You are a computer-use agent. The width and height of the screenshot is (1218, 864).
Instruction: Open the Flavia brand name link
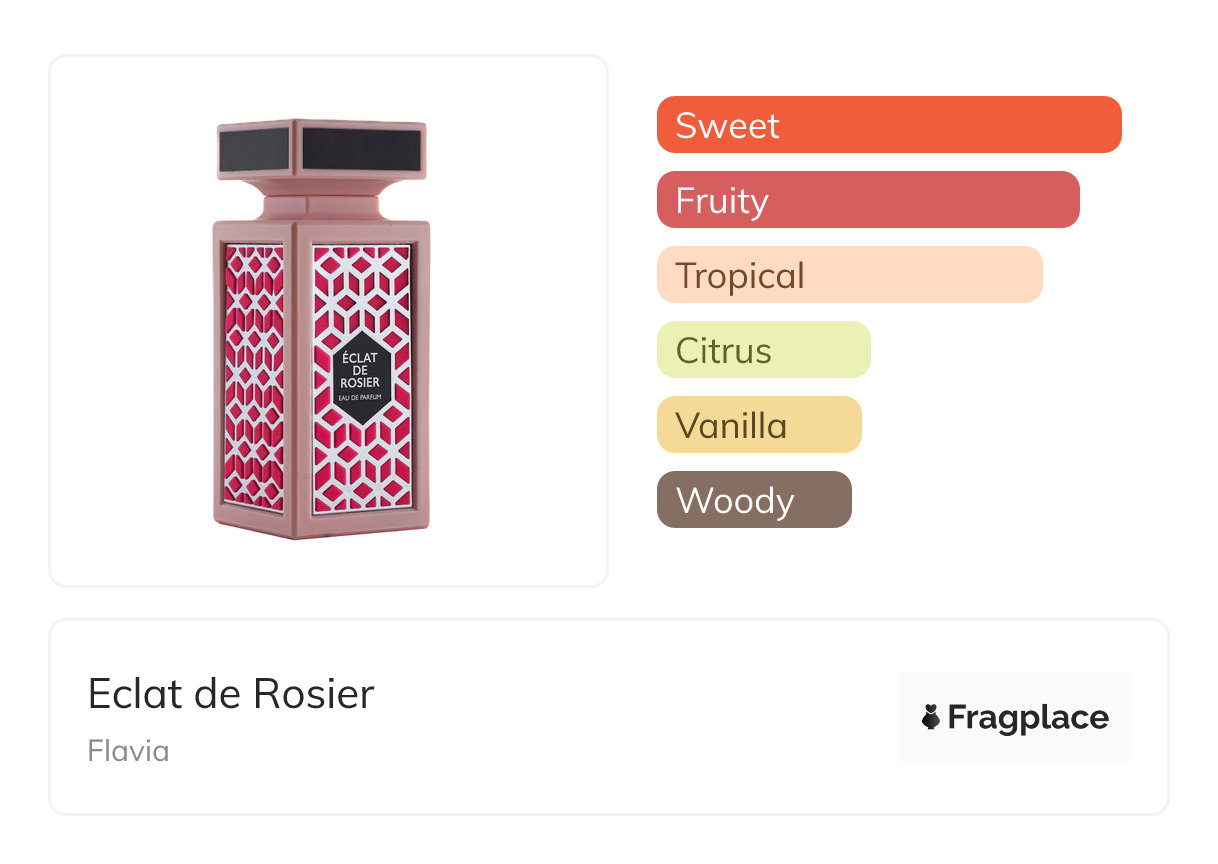click(128, 751)
